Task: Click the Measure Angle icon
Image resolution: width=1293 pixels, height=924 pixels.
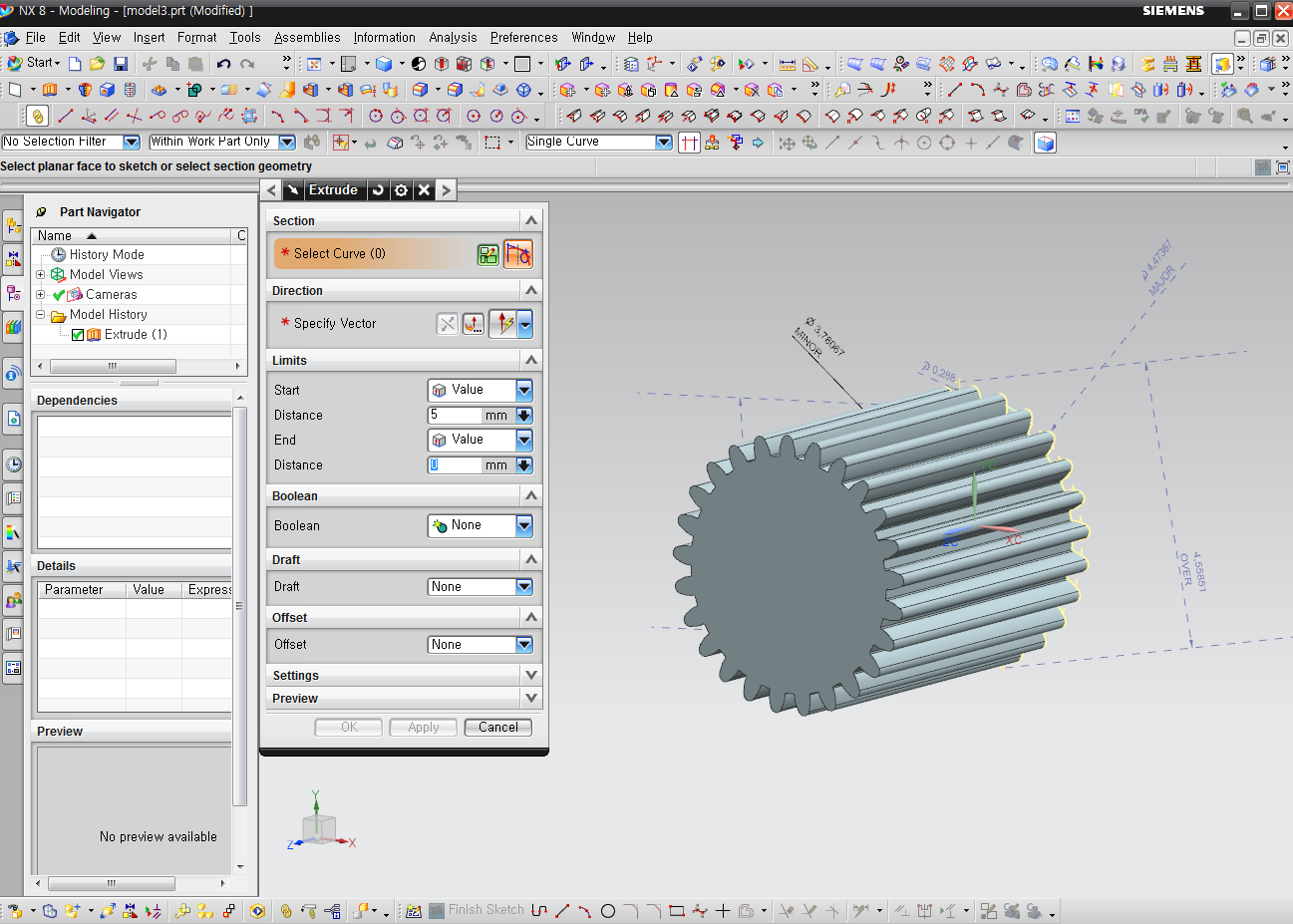Action: [x=810, y=64]
